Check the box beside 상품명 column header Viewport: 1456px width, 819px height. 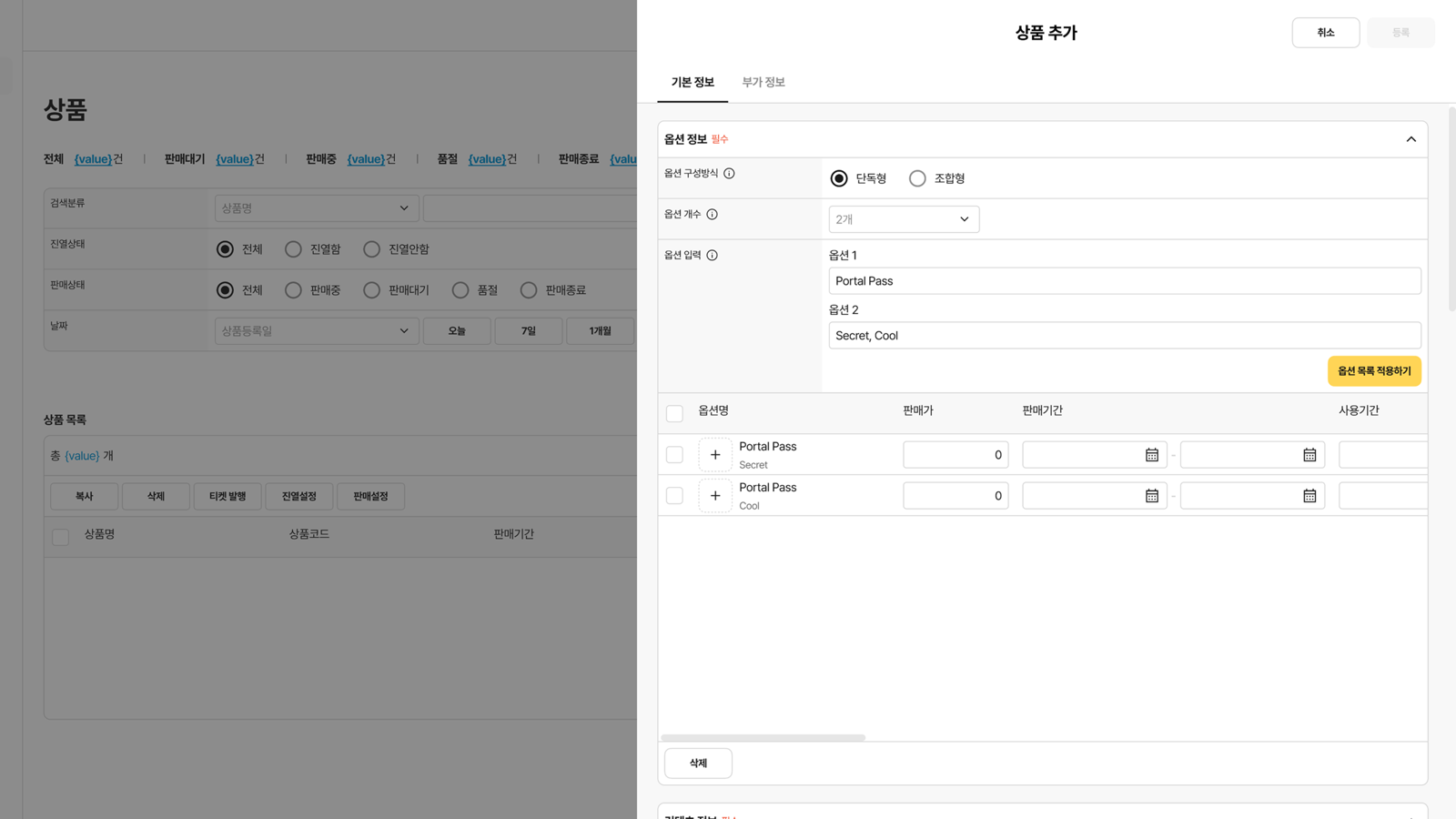click(x=61, y=537)
